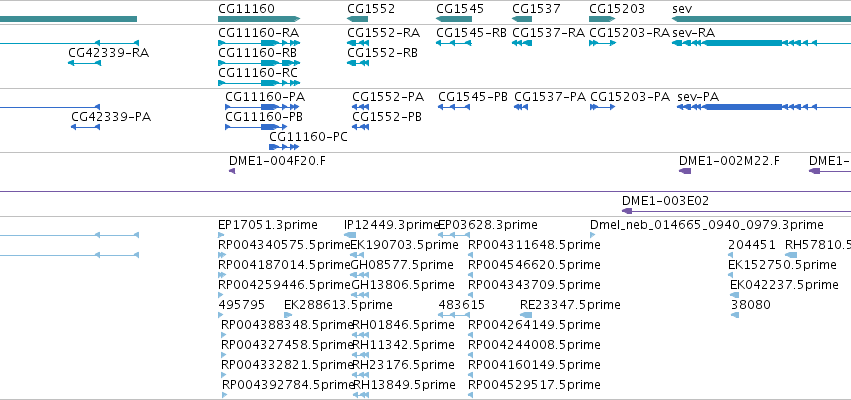Viewport: 851px width, 400px height.
Task: Click EST EP03628.3prime
Action: (454, 235)
